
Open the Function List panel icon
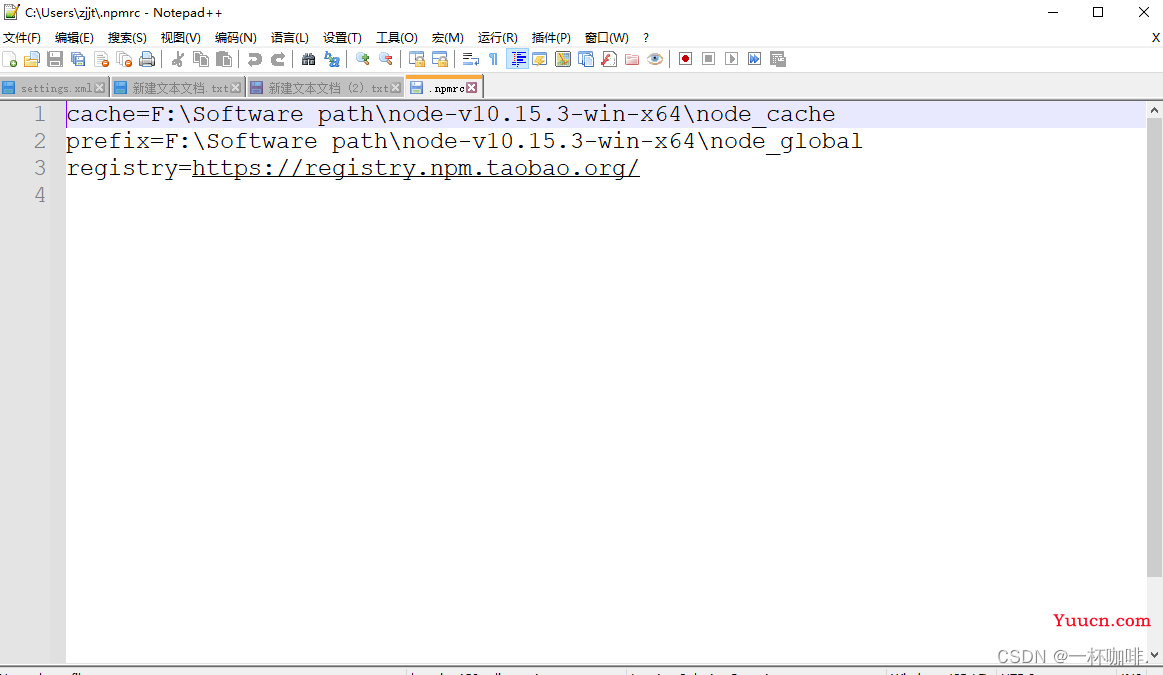609,59
